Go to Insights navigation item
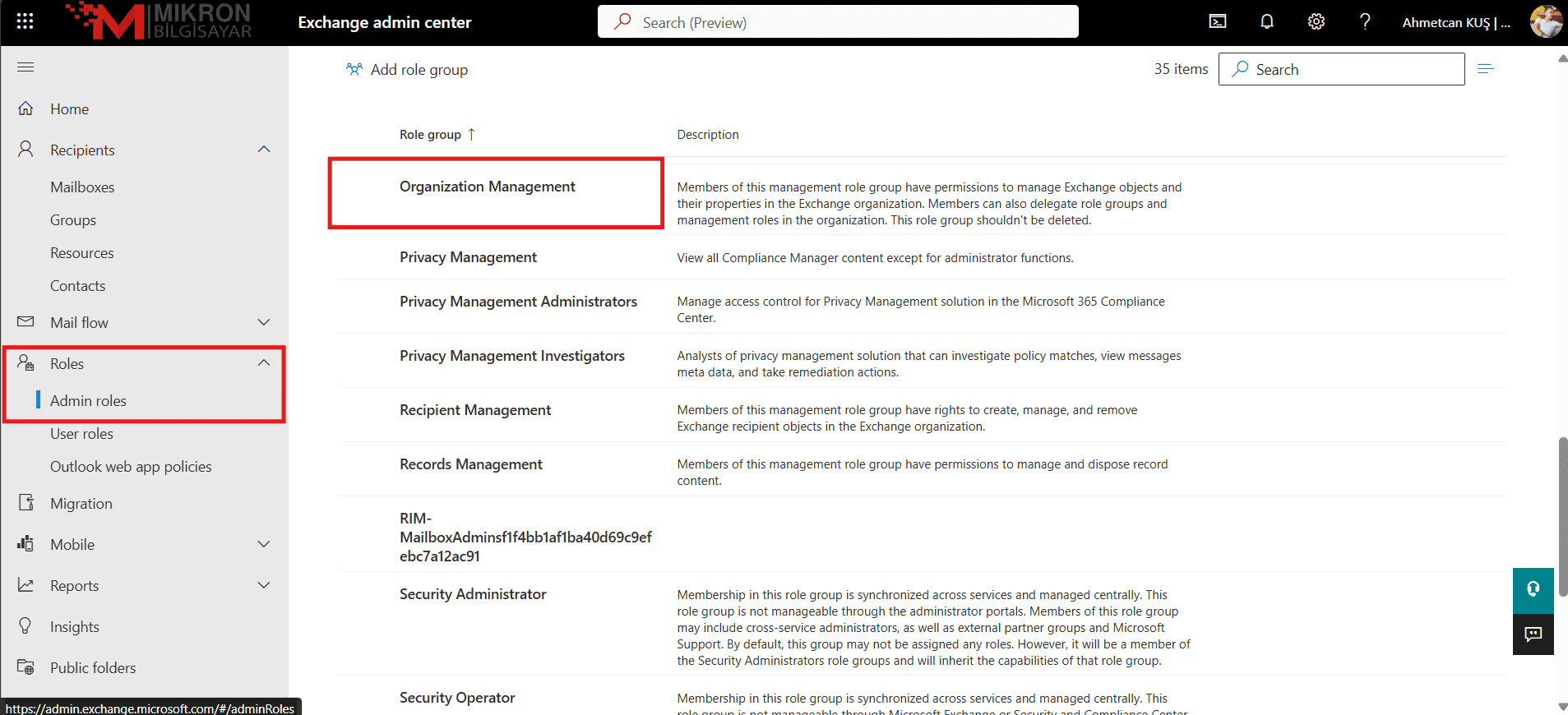Screen dimensions: 1568x715 (75, 626)
